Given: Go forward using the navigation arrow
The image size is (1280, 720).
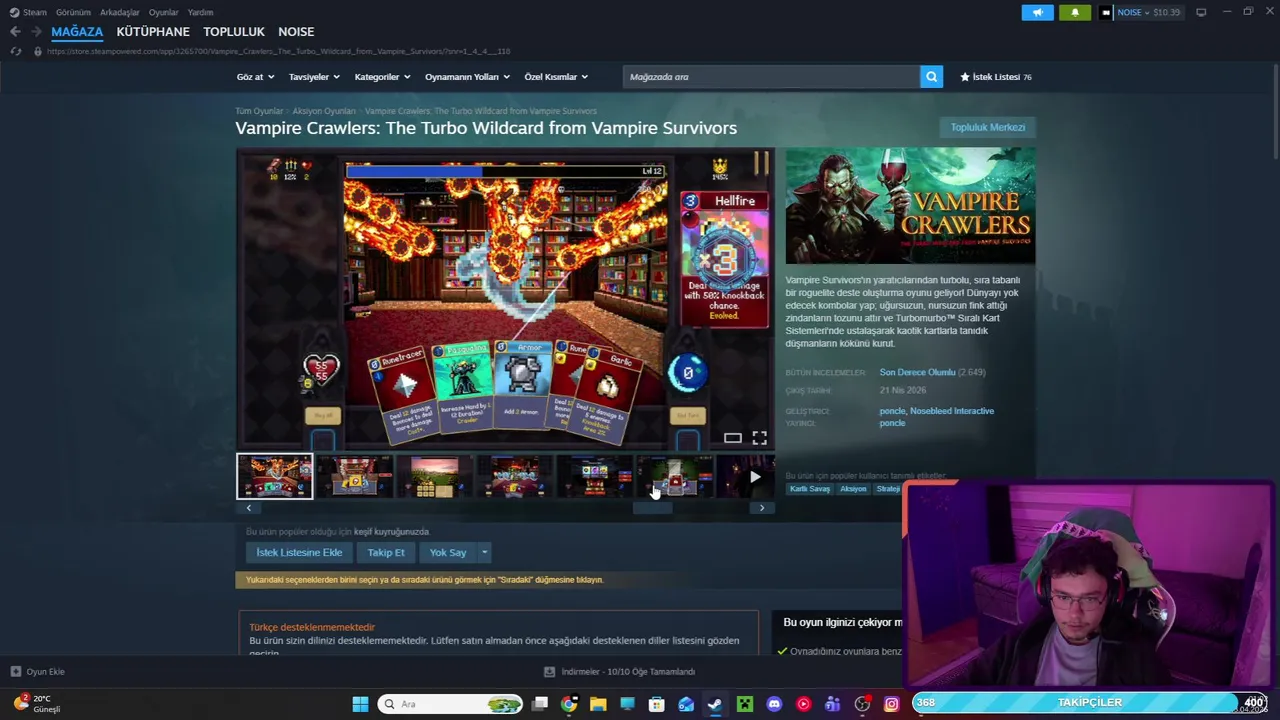Looking at the screenshot, I should click(x=37, y=32).
